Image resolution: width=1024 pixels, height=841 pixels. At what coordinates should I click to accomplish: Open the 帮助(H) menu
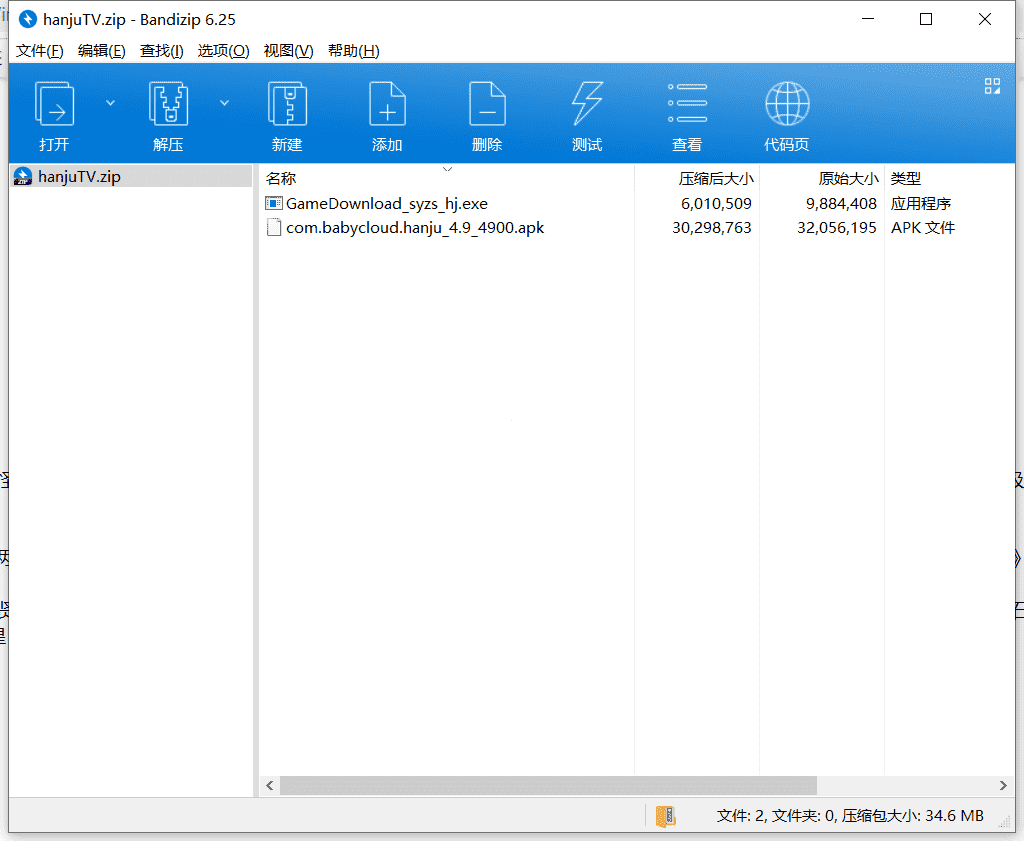tap(353, 51)
